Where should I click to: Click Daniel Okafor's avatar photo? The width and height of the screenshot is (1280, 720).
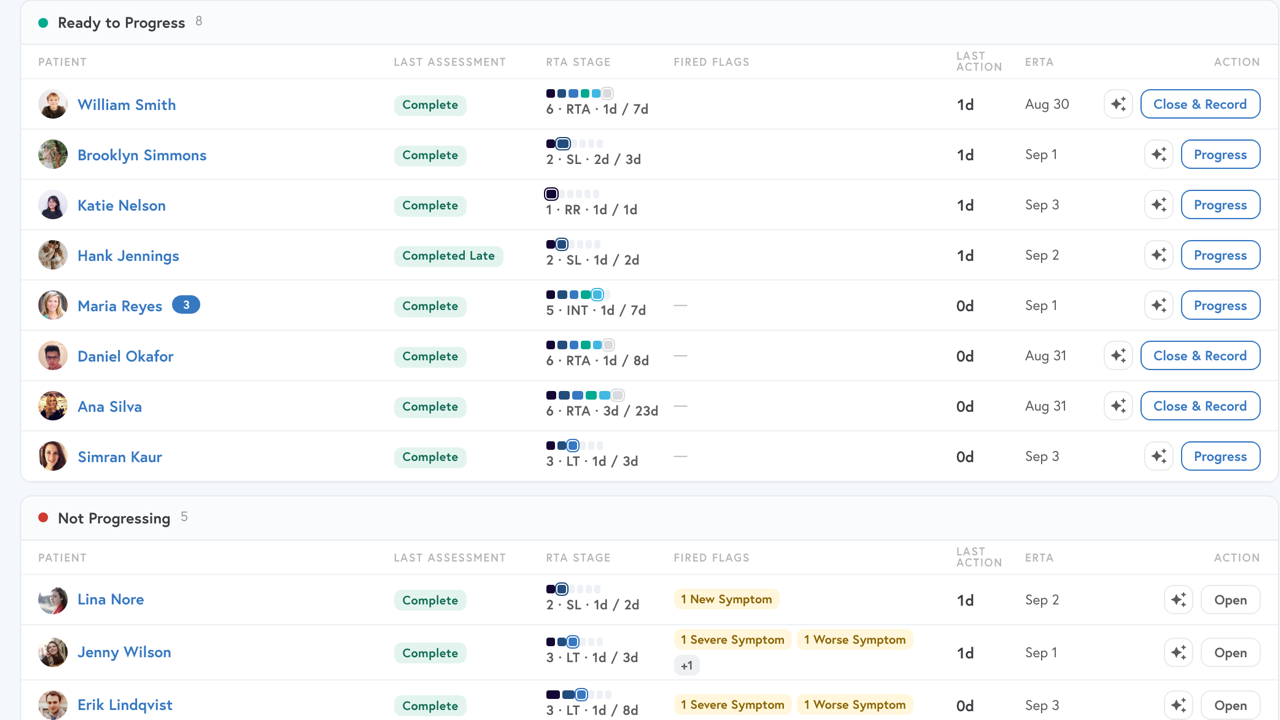coord(53,356)
